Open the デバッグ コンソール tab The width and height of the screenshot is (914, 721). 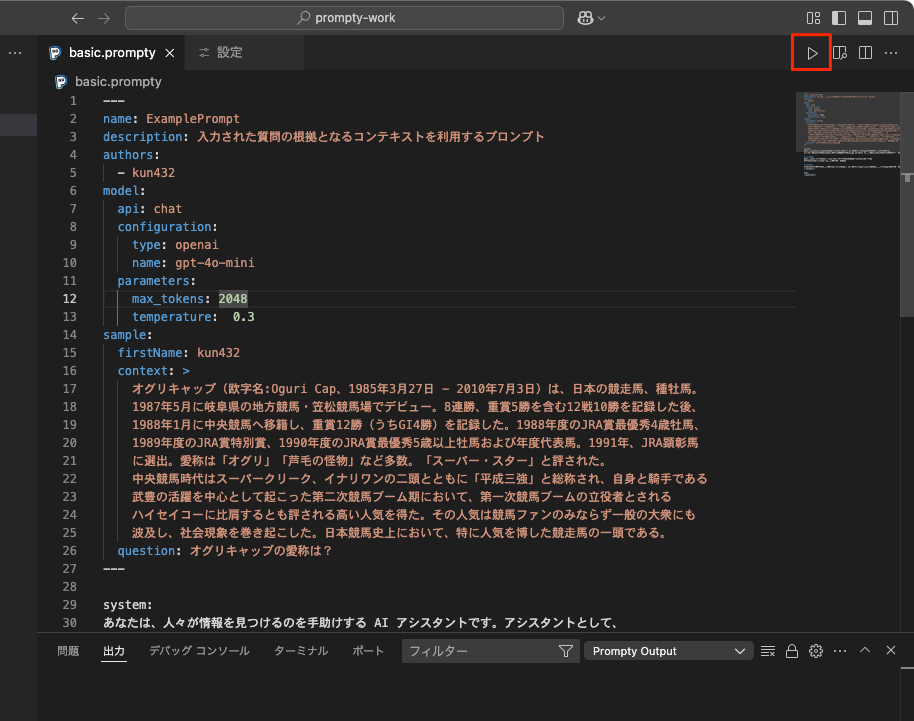[x=199, y=650]
